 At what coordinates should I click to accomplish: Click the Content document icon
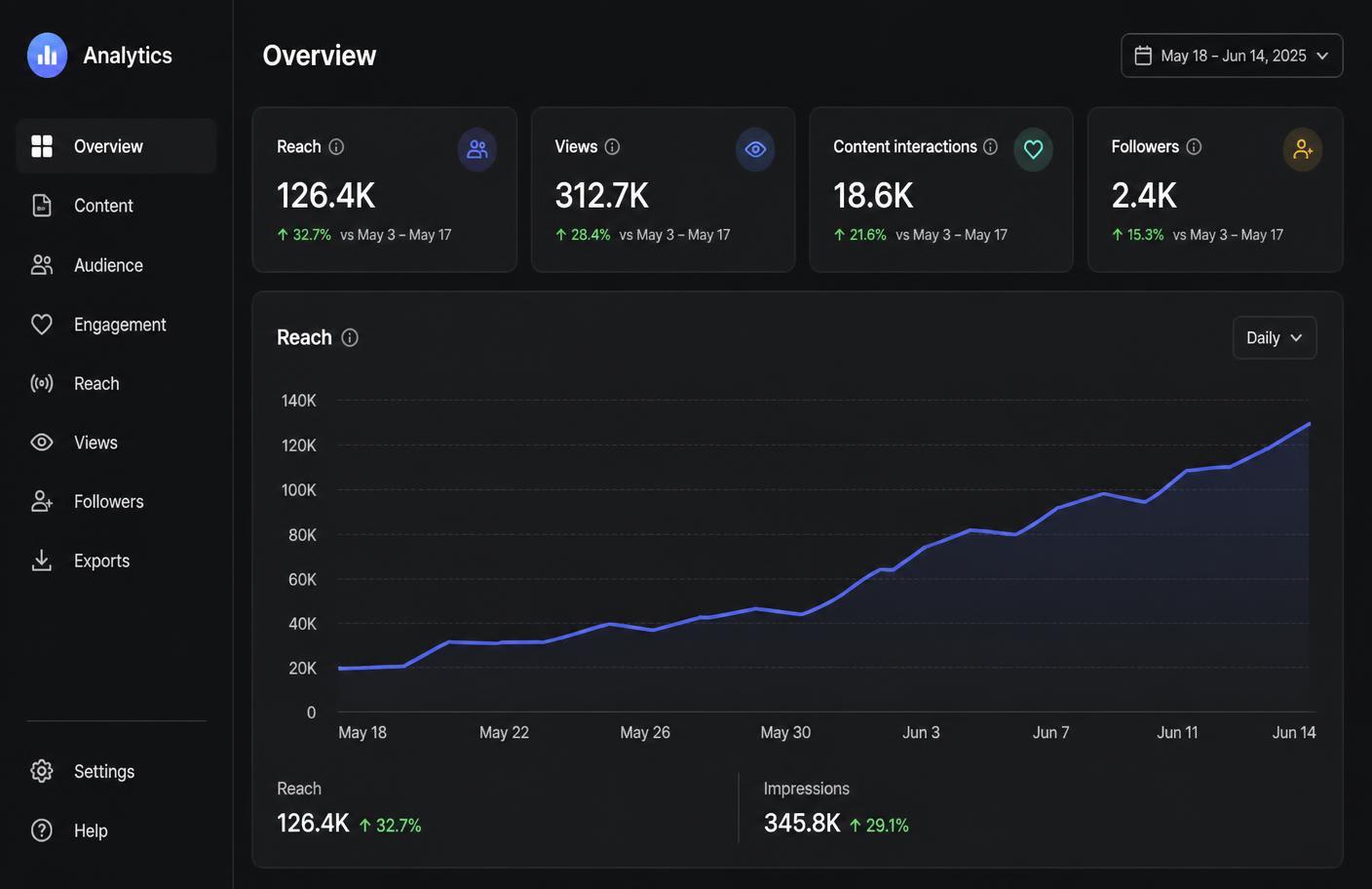pos(42,206)
